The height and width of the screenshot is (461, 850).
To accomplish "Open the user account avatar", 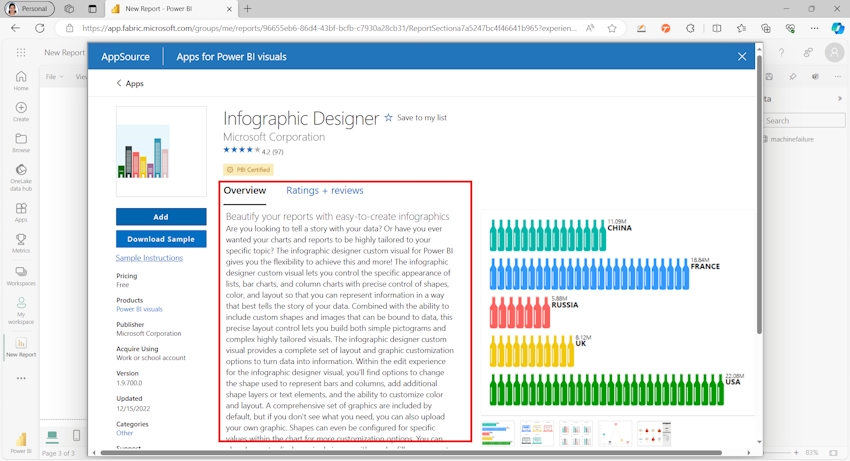I will tap(834, 52).
